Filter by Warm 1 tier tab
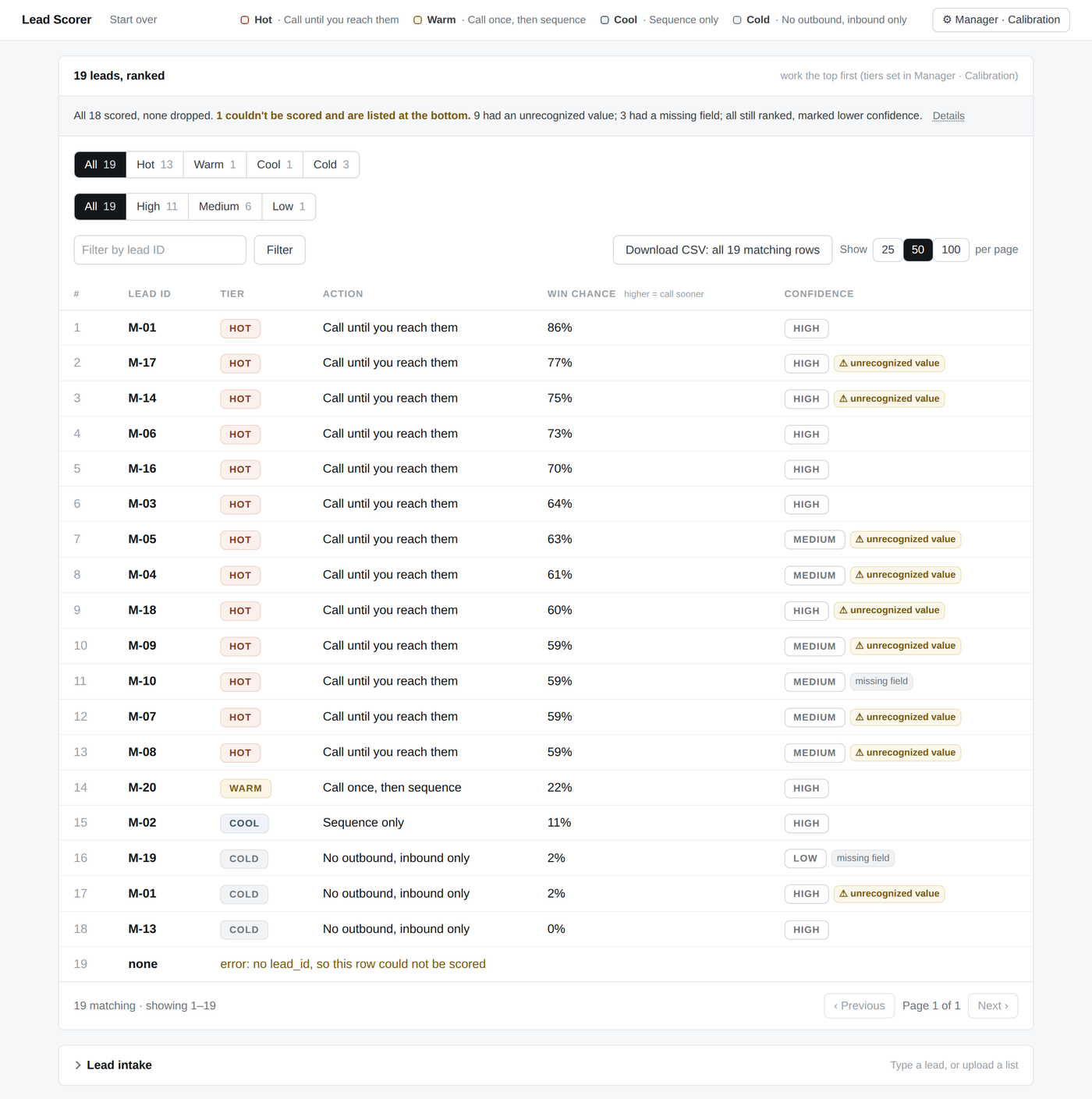This screenshot has height=1099, width=1092. click(214, 165)
